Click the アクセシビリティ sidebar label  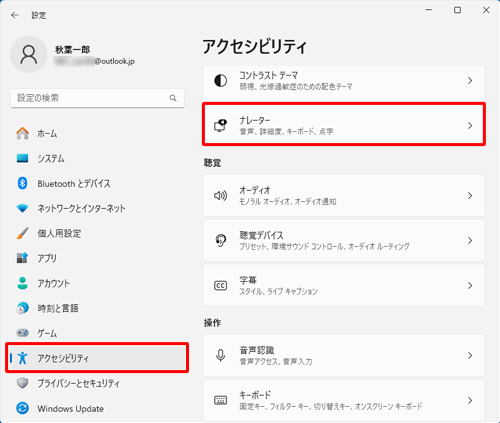(63, 358)
